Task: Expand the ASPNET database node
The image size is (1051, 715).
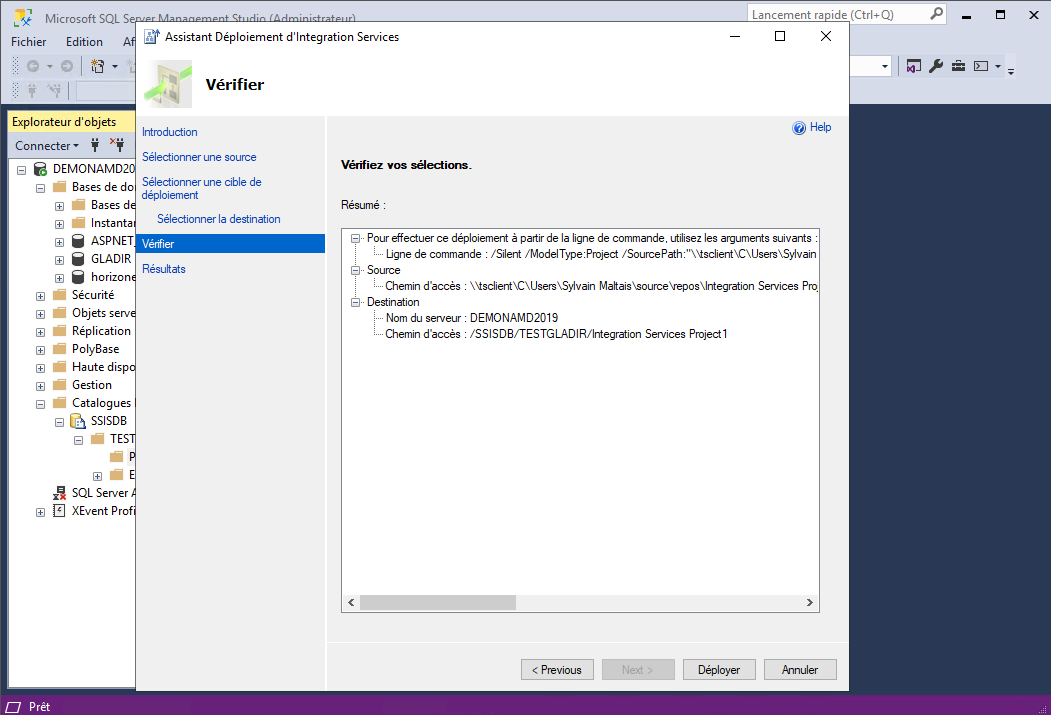Action: pos(59,242)
